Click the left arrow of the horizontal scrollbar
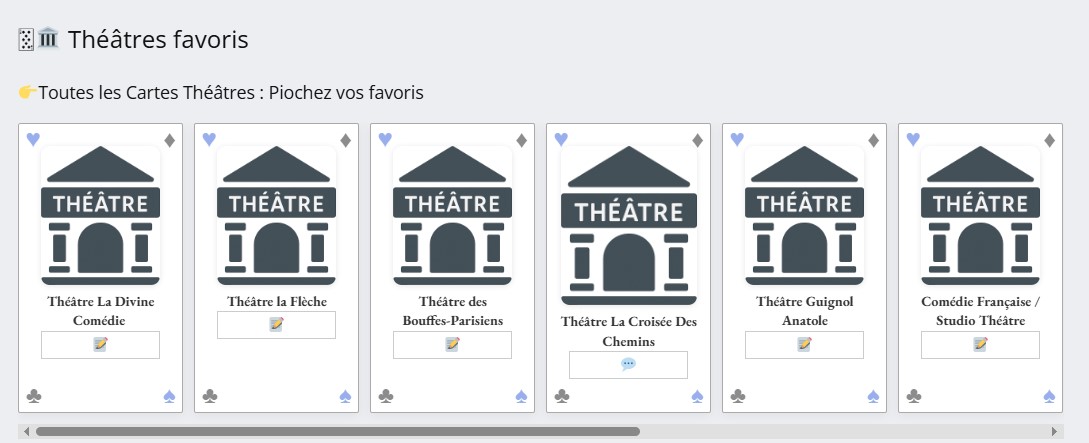This screenshot has width=1089, height=443. tap(26, 432)
